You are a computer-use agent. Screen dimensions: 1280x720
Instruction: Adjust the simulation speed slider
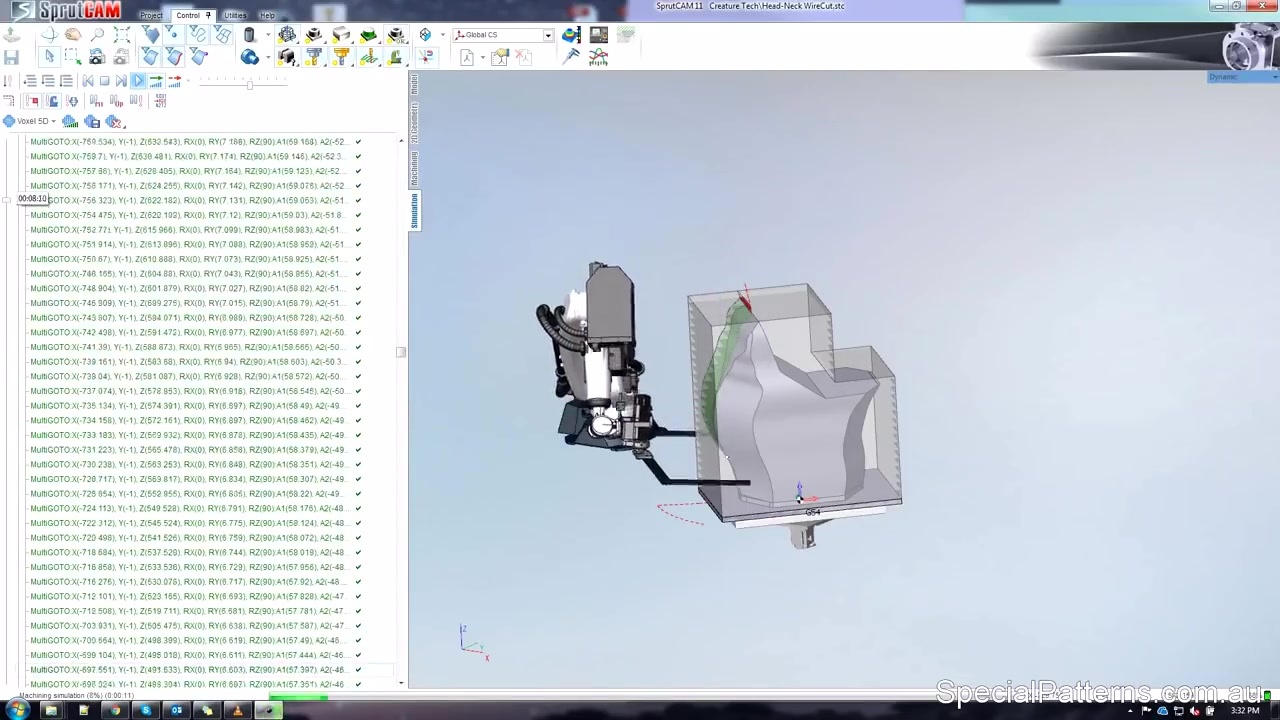250,85
